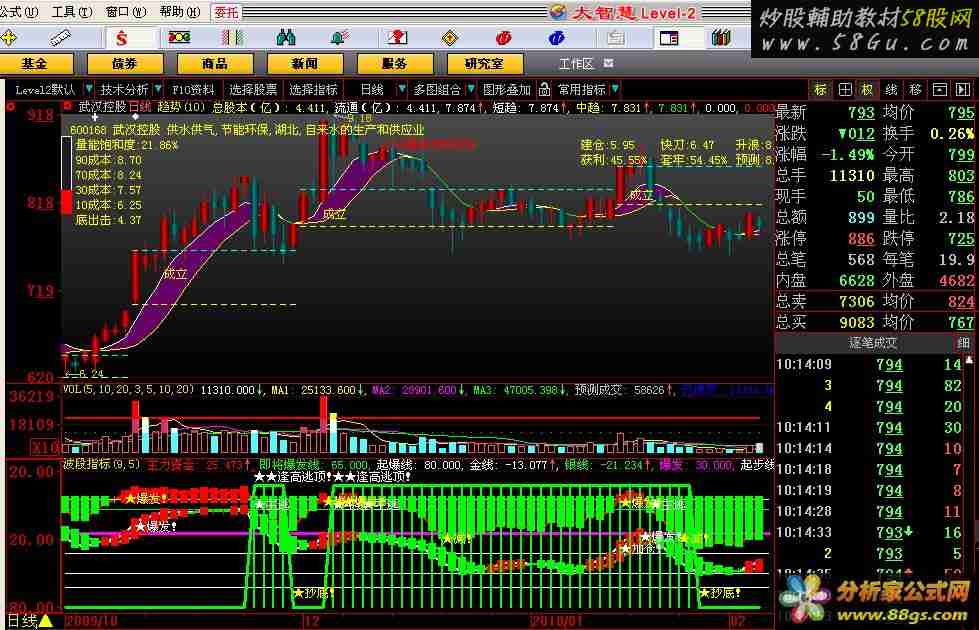
Task: Expand the 多图组合 dropdown arrow
Action: tap(471, 89)
